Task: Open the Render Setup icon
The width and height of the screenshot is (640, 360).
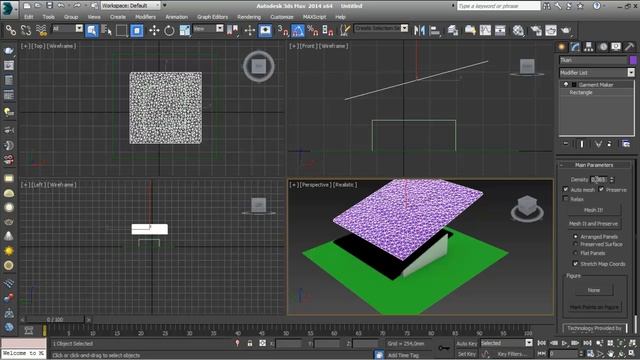Action: [536, 31]
